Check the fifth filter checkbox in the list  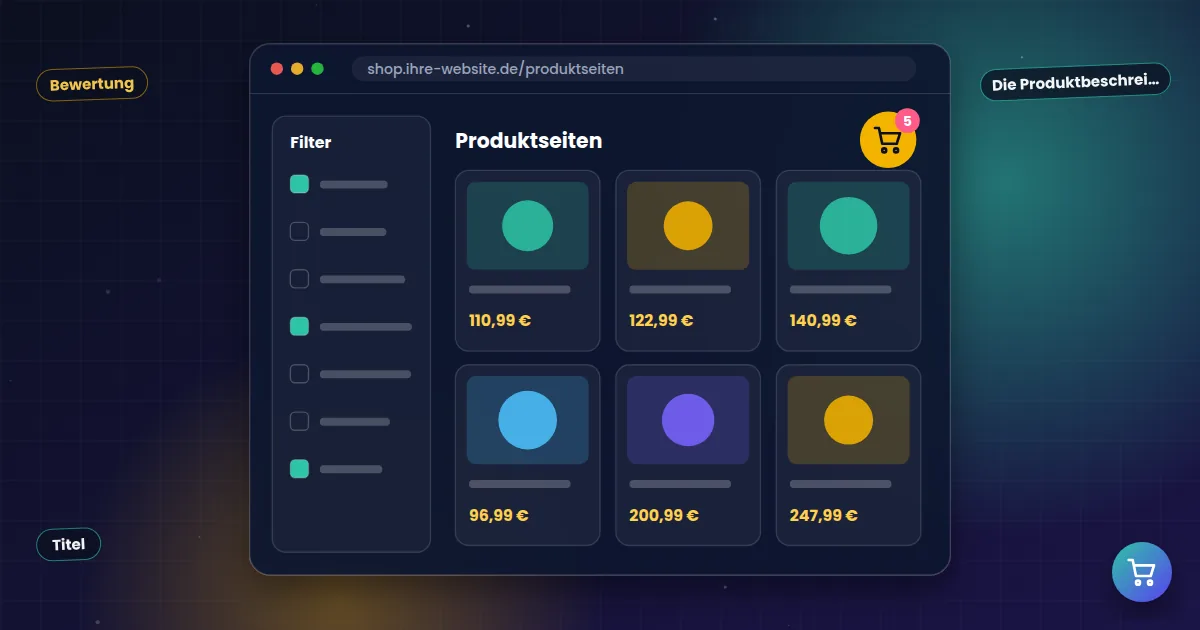click(299, 374)
